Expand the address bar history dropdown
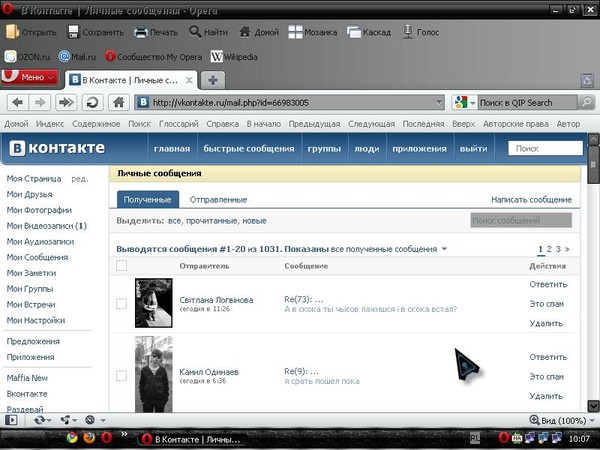Viewport: 600px width, 450px height. [x=439, y=102]
